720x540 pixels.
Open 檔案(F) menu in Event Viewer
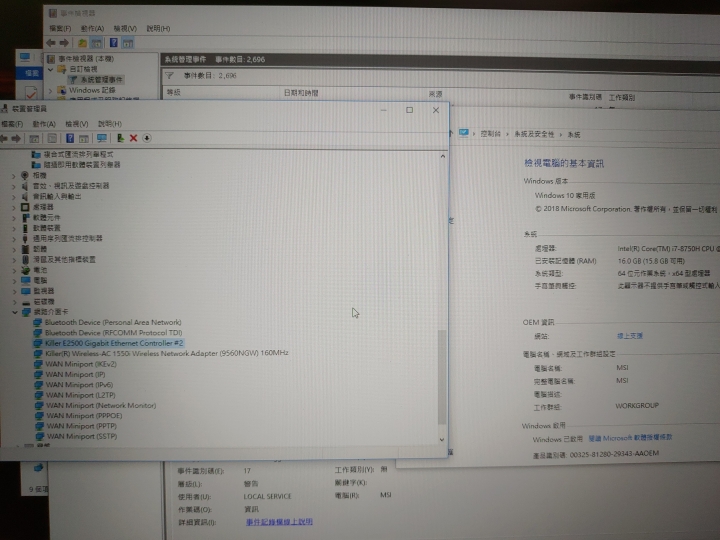coord(60,28)
